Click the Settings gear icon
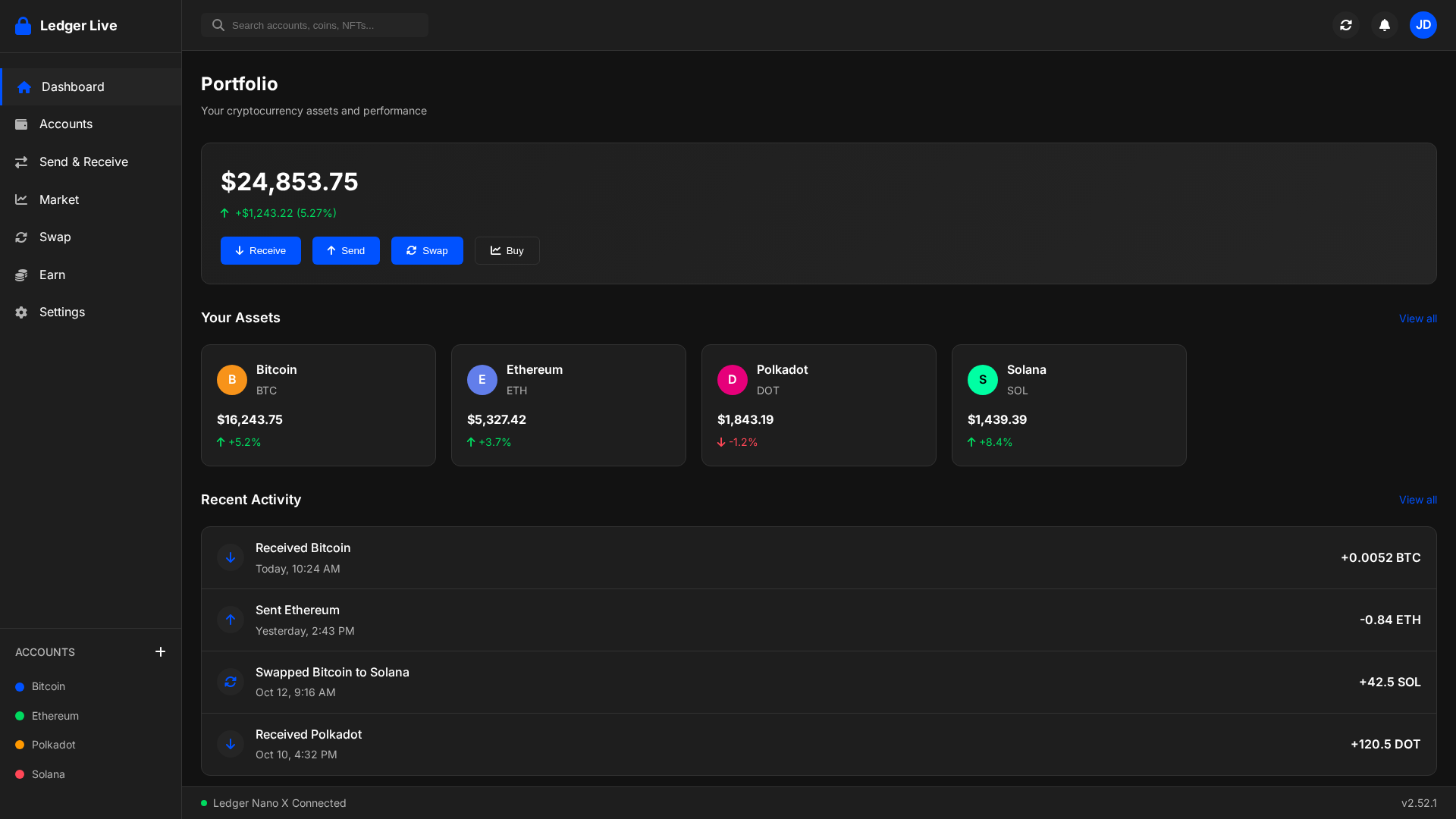1456x819 pixels. [x=21, y=312]
